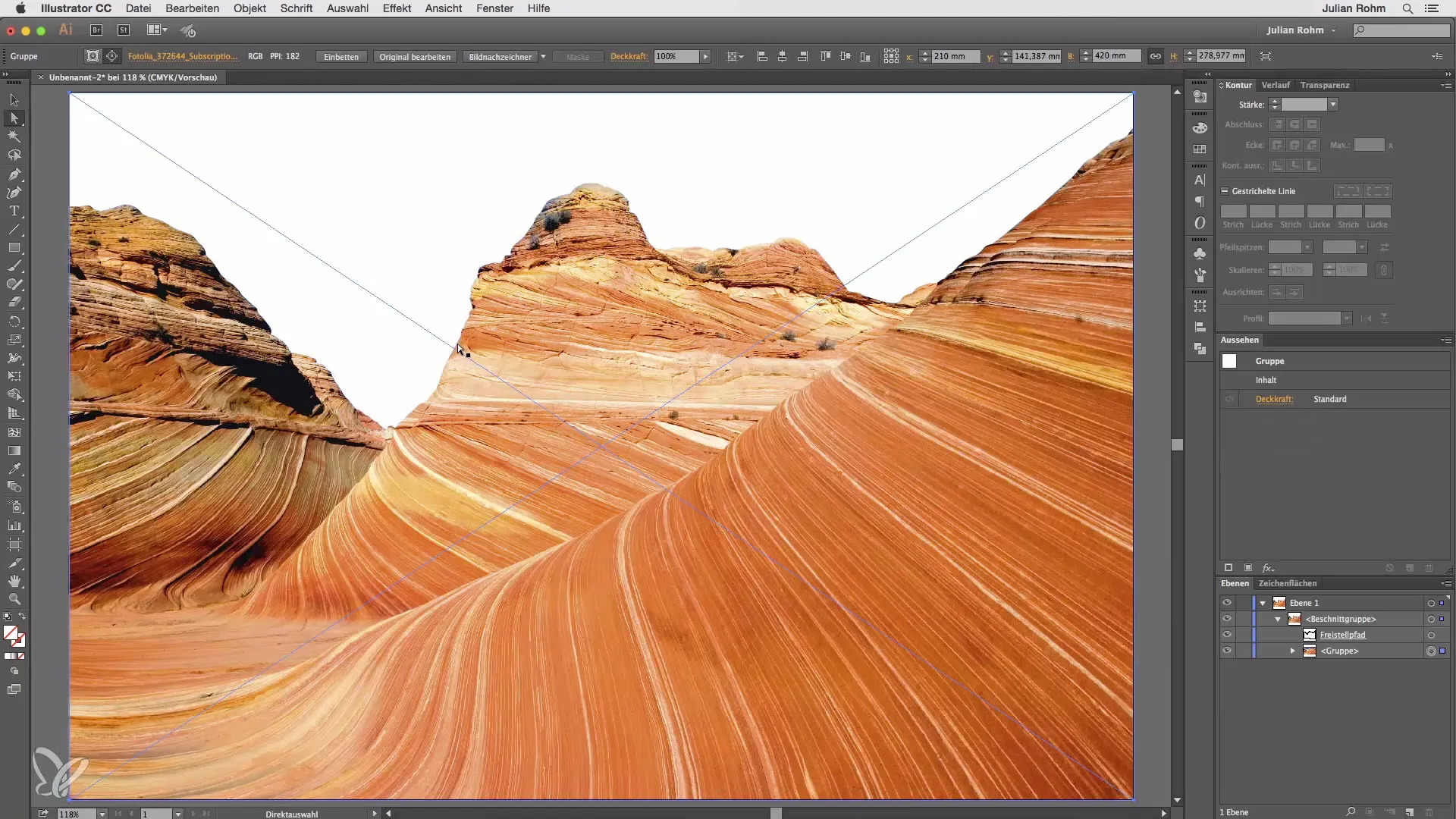Screen dimensions: 1456x819
Task: Select the Lasso tool
Action: point(14,155)
